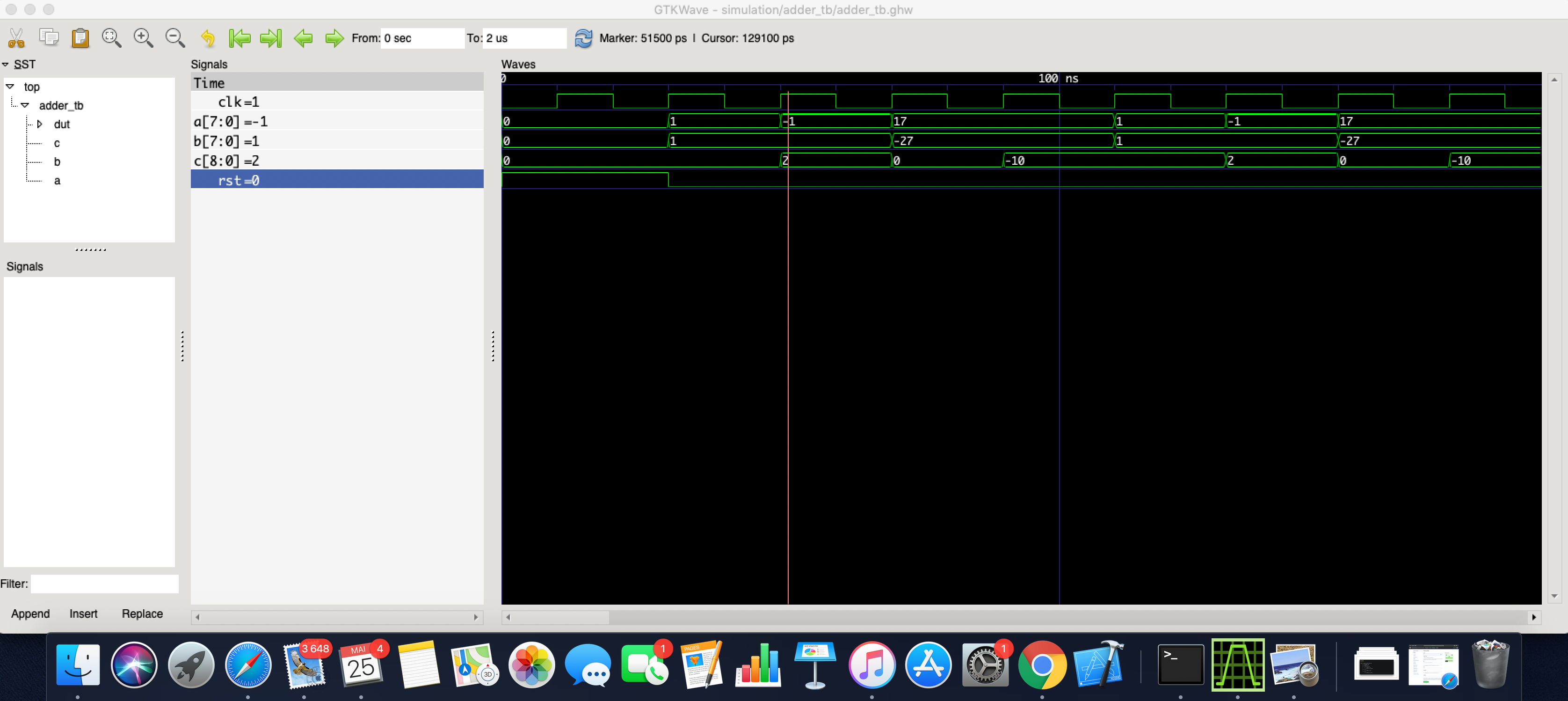Click the Cut (scissors) toolbar icon
The height and width of the screenshot is (701, 1568).
[x=16, y=38]
